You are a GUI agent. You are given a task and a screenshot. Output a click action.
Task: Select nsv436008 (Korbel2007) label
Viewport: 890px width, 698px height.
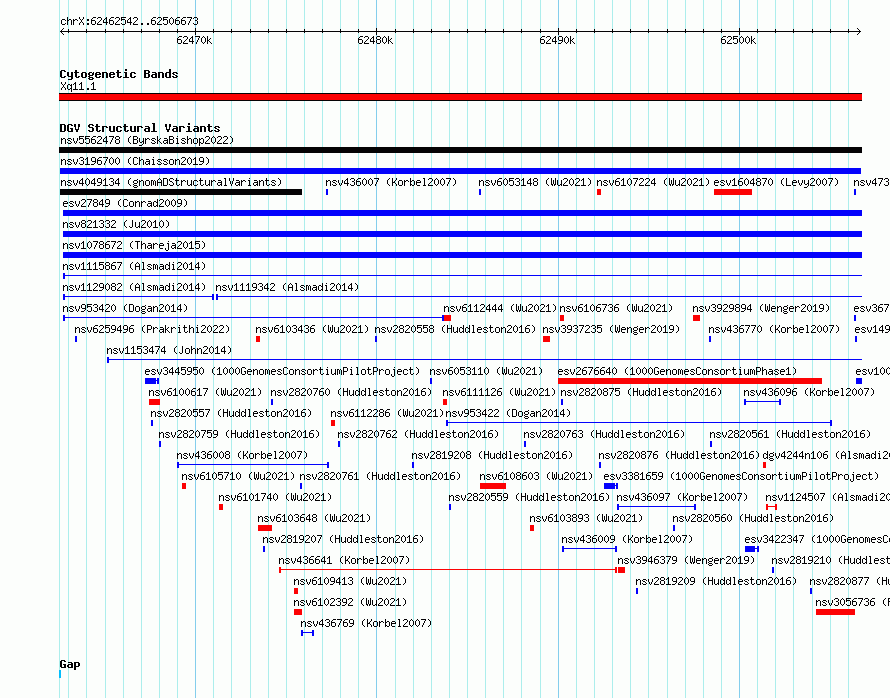pos(242,455)
